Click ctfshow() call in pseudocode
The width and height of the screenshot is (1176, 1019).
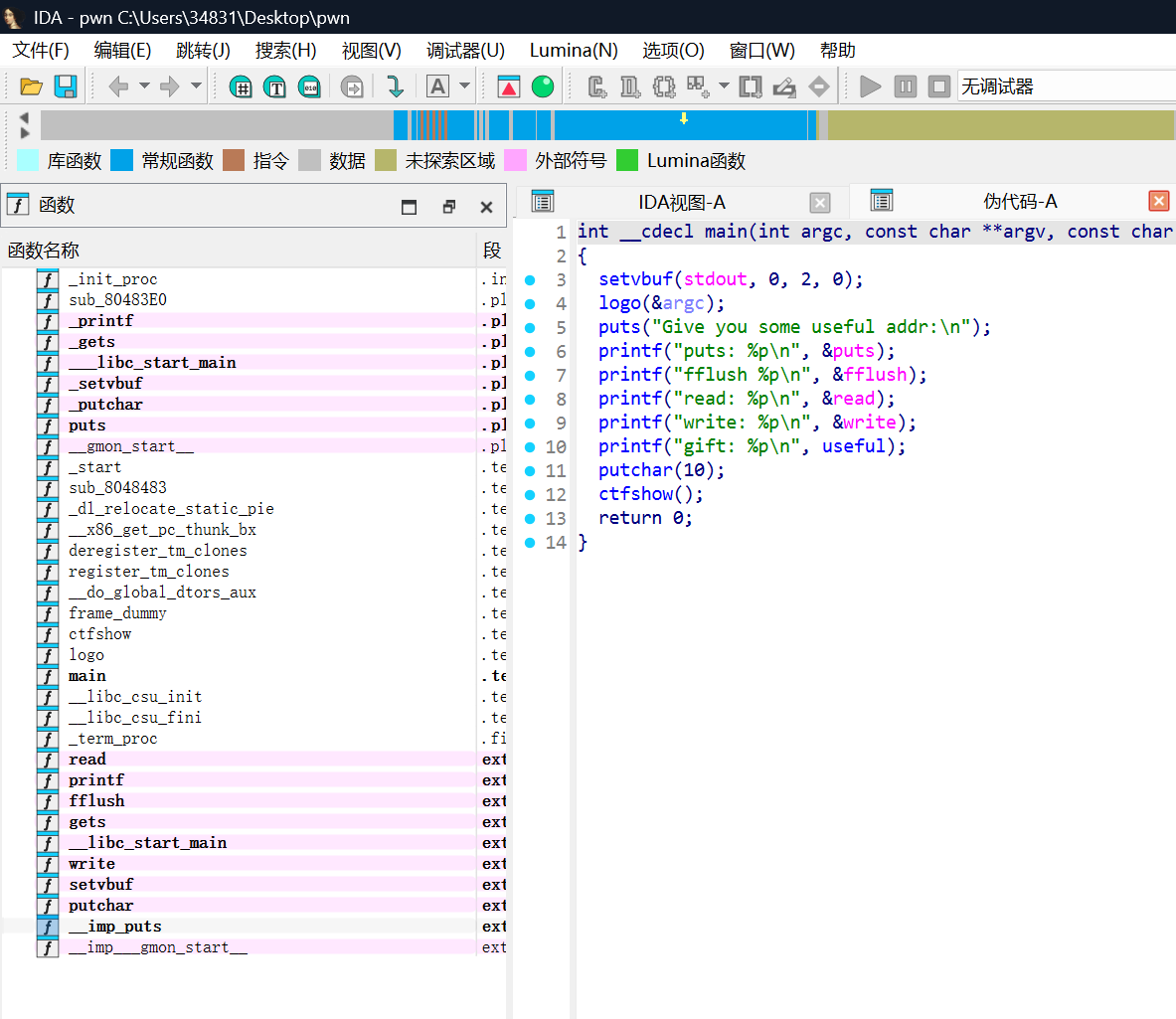[x=649, y=494]
